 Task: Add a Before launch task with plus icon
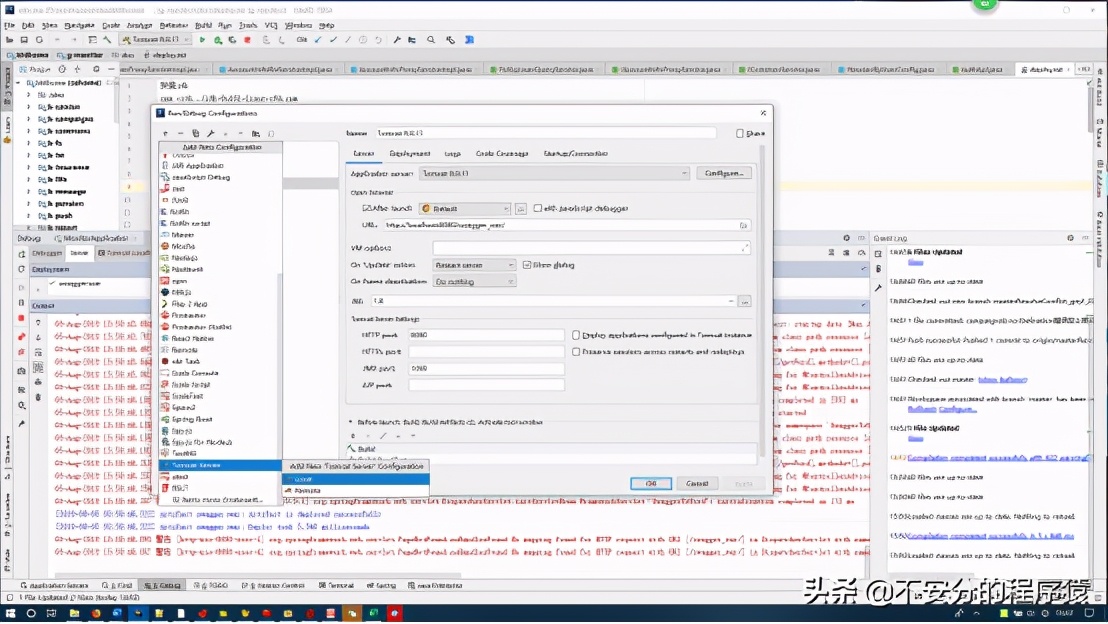(353, 436)
